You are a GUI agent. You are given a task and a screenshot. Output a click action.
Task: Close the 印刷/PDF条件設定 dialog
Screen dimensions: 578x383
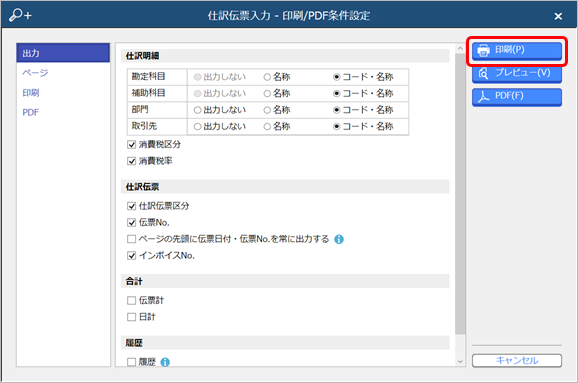click(x=558, y=16)
